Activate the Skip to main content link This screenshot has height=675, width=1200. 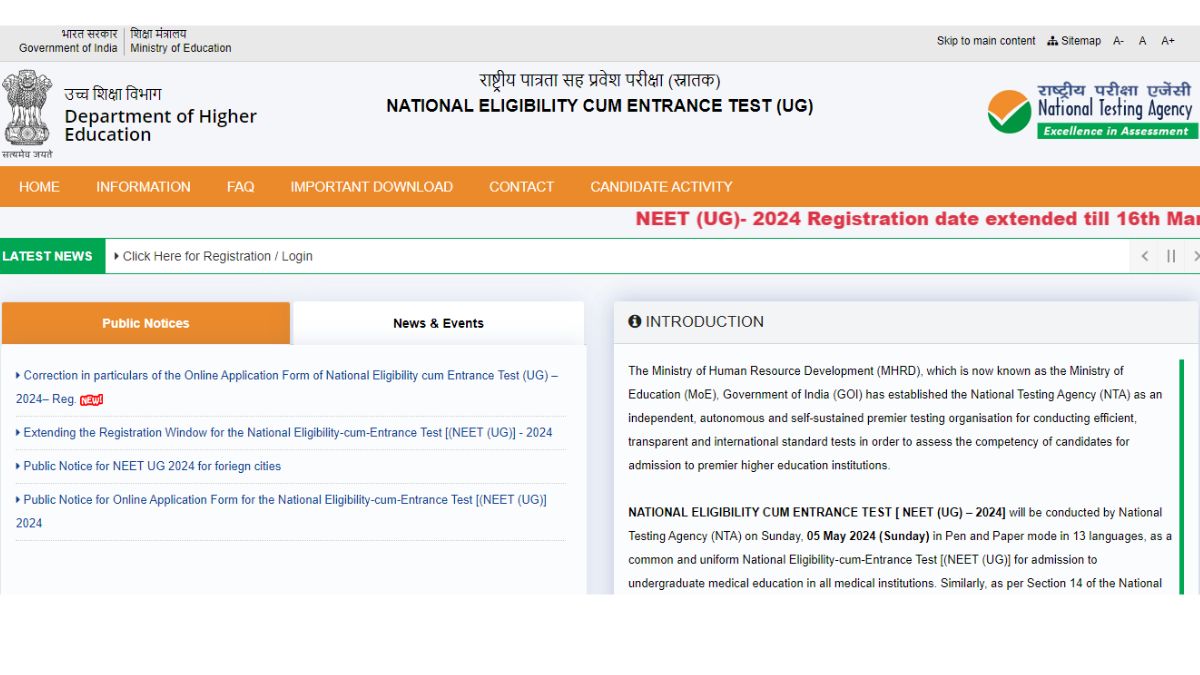(x=986, y=41)
